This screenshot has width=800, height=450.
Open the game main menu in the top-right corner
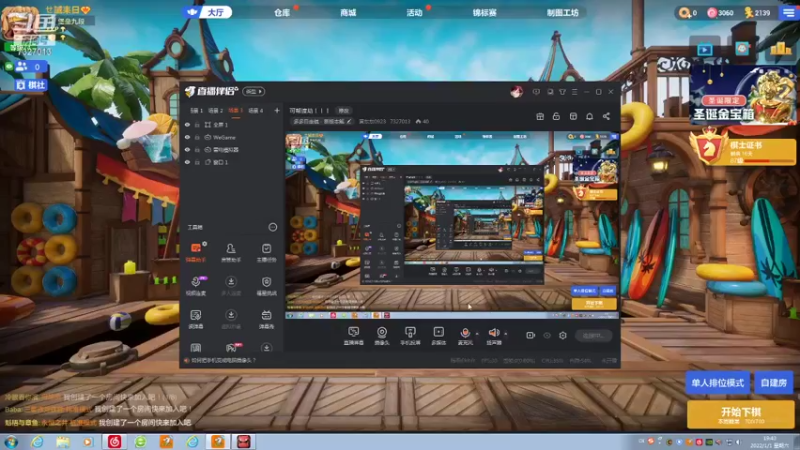pos(789,12)
